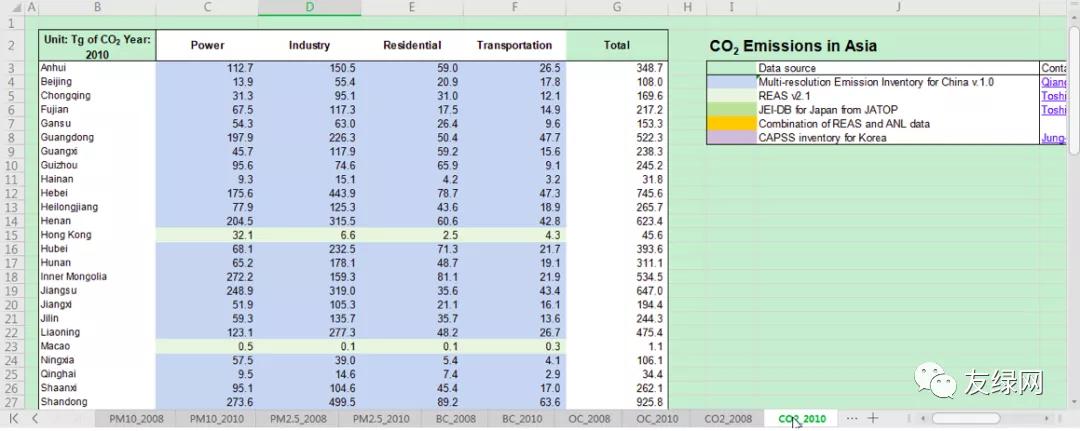Image resolution: width=1080 pixels, height=431 pixels.
Task: Go to the OC_2008 sheet tab
Action: [589, 418]
